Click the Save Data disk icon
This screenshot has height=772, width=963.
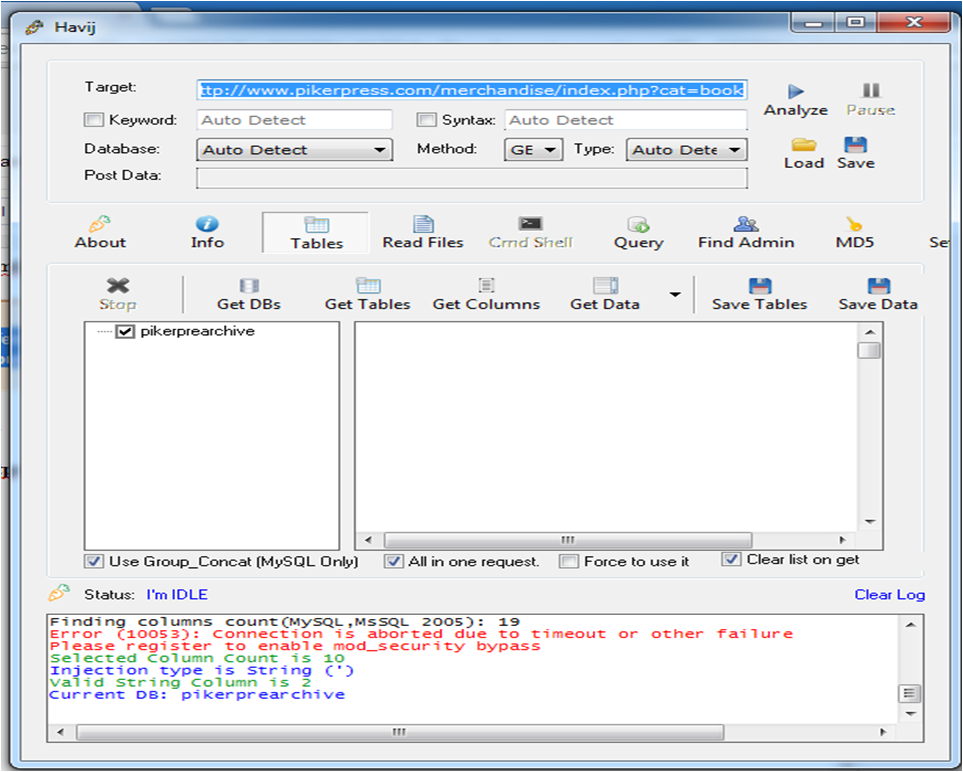(879, 286)
